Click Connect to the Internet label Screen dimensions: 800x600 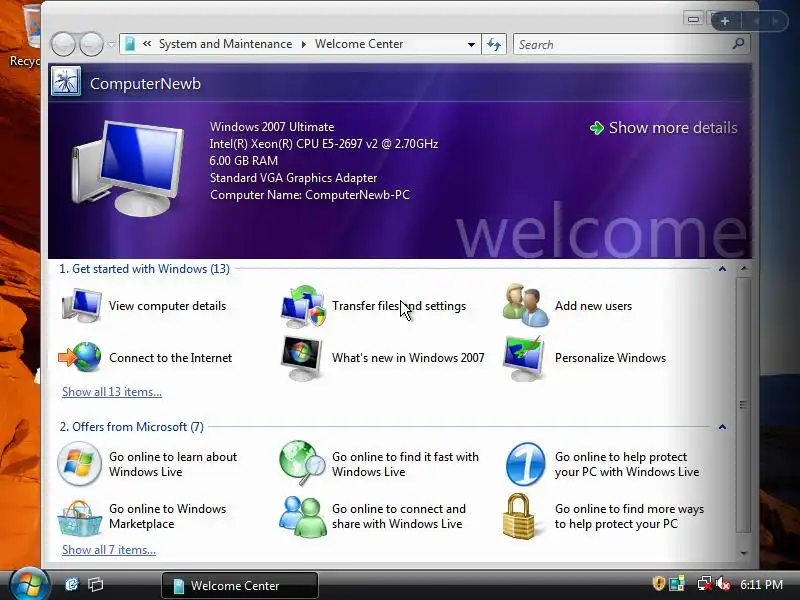[x=170, y=358]
